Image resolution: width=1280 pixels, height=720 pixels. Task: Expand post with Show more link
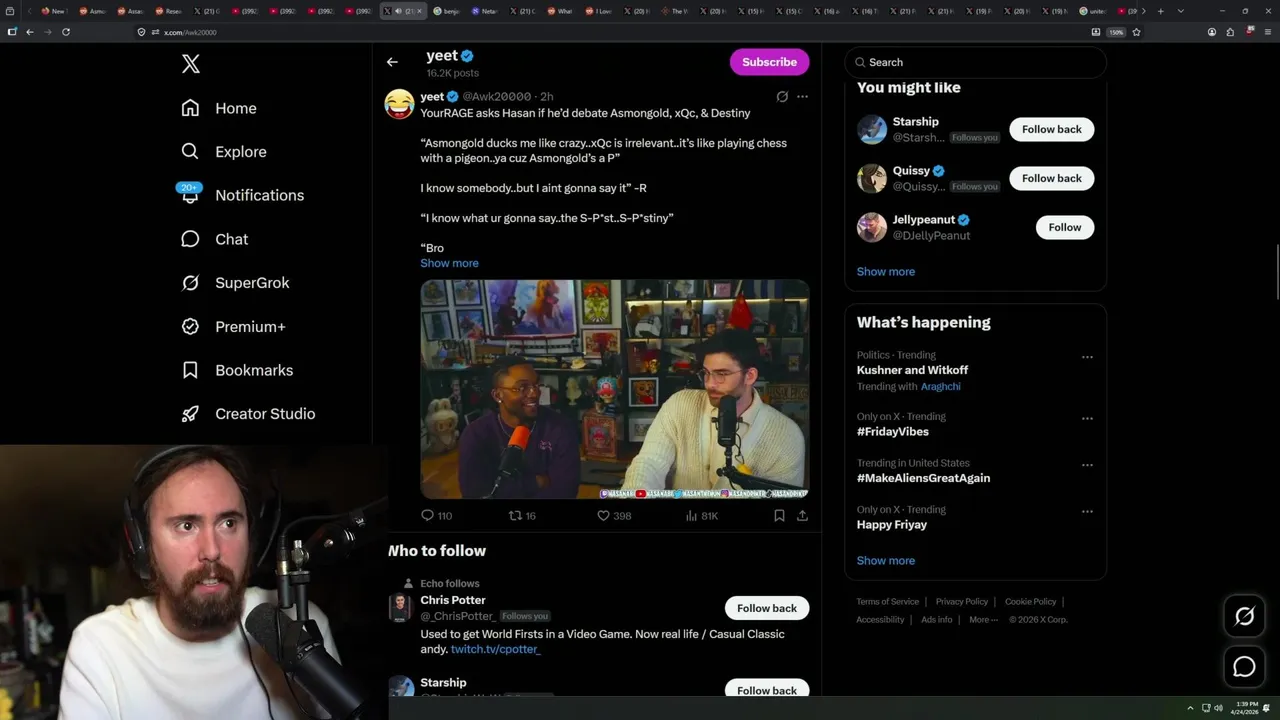coord(449,263)
